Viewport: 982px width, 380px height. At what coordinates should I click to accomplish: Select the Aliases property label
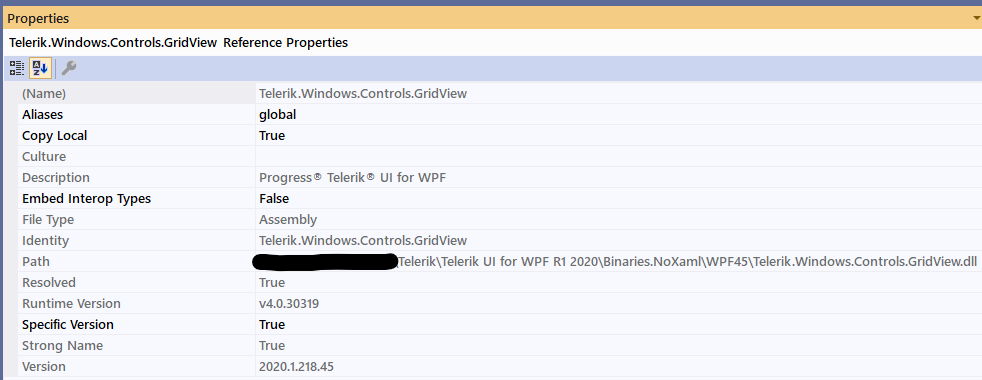point(43,115)
